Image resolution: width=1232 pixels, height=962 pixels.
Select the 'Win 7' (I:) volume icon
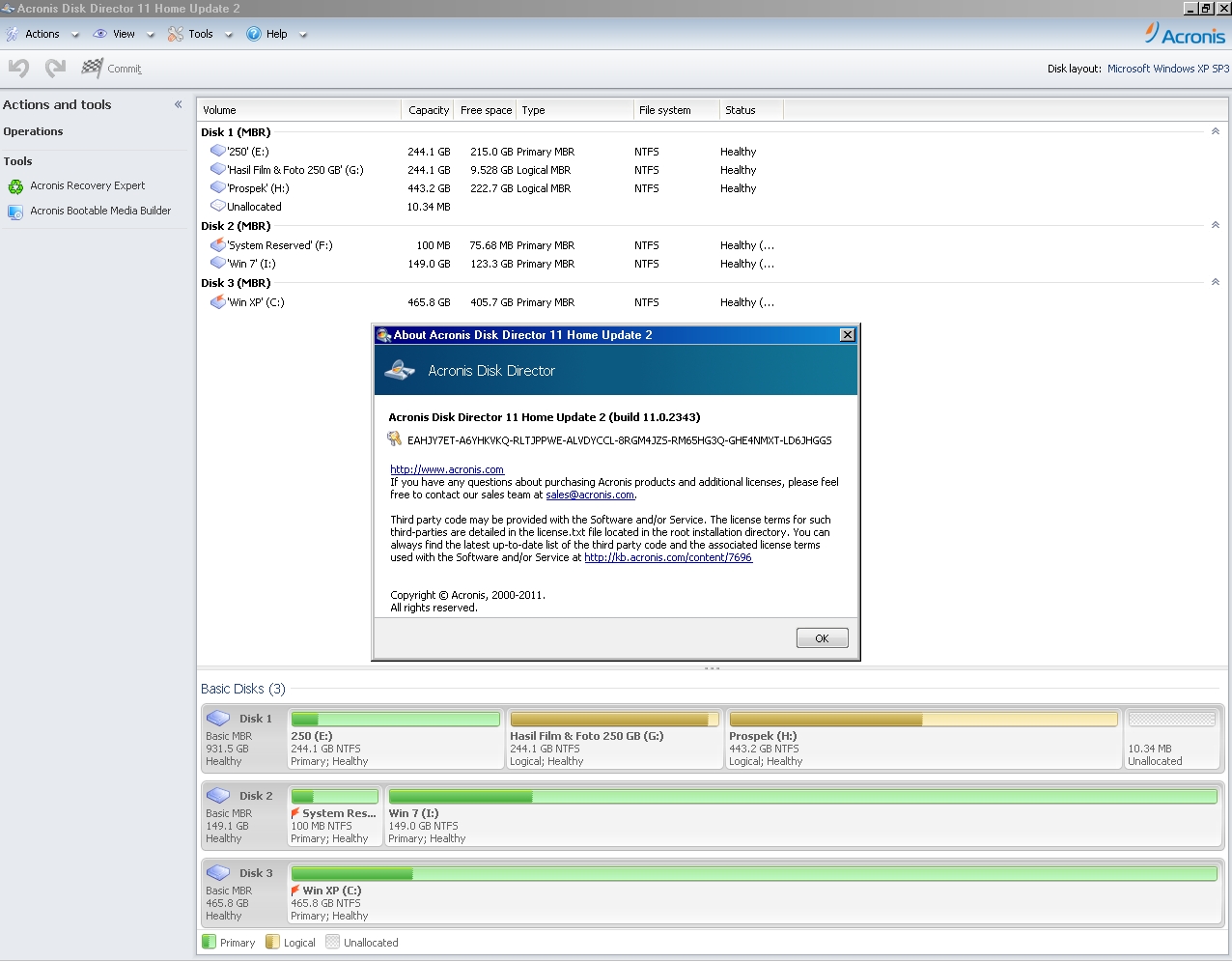pos(218,263)
